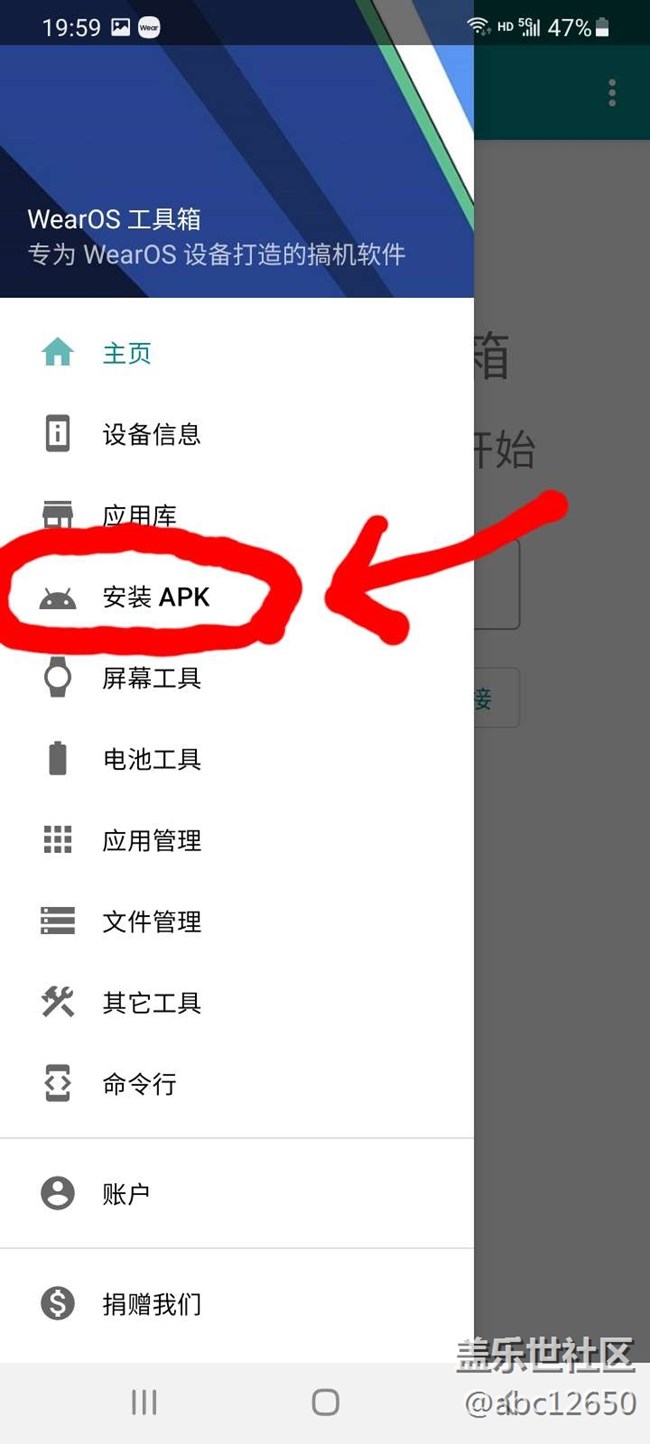Go to 账户 account page
Screen dimensions: 650x1444
[x=237, y=1193]
